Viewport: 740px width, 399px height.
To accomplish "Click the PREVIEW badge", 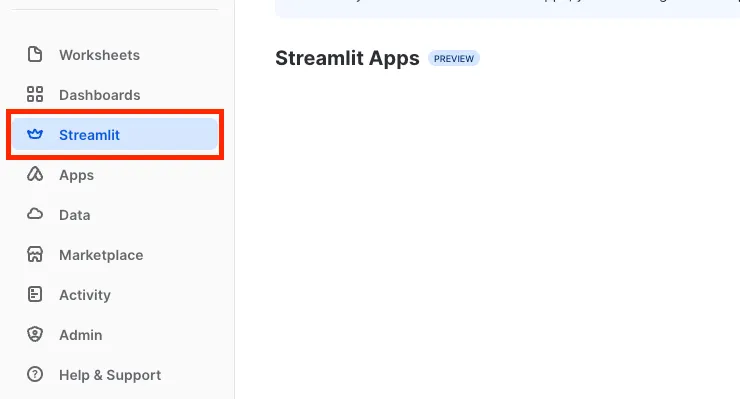I will [454, 59].
